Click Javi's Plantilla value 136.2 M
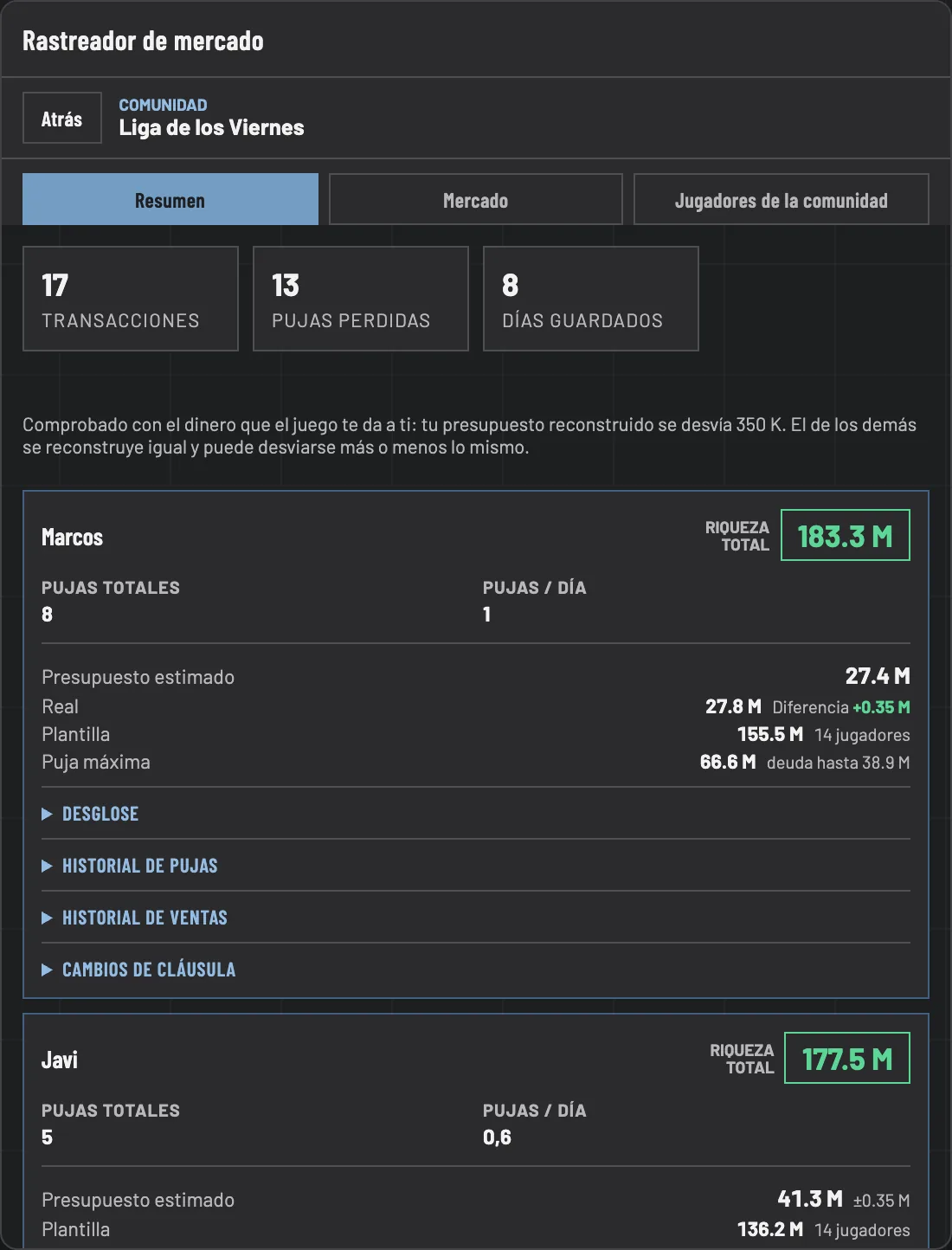This screenshot has width=952, height=1250. pos(770,1229)
